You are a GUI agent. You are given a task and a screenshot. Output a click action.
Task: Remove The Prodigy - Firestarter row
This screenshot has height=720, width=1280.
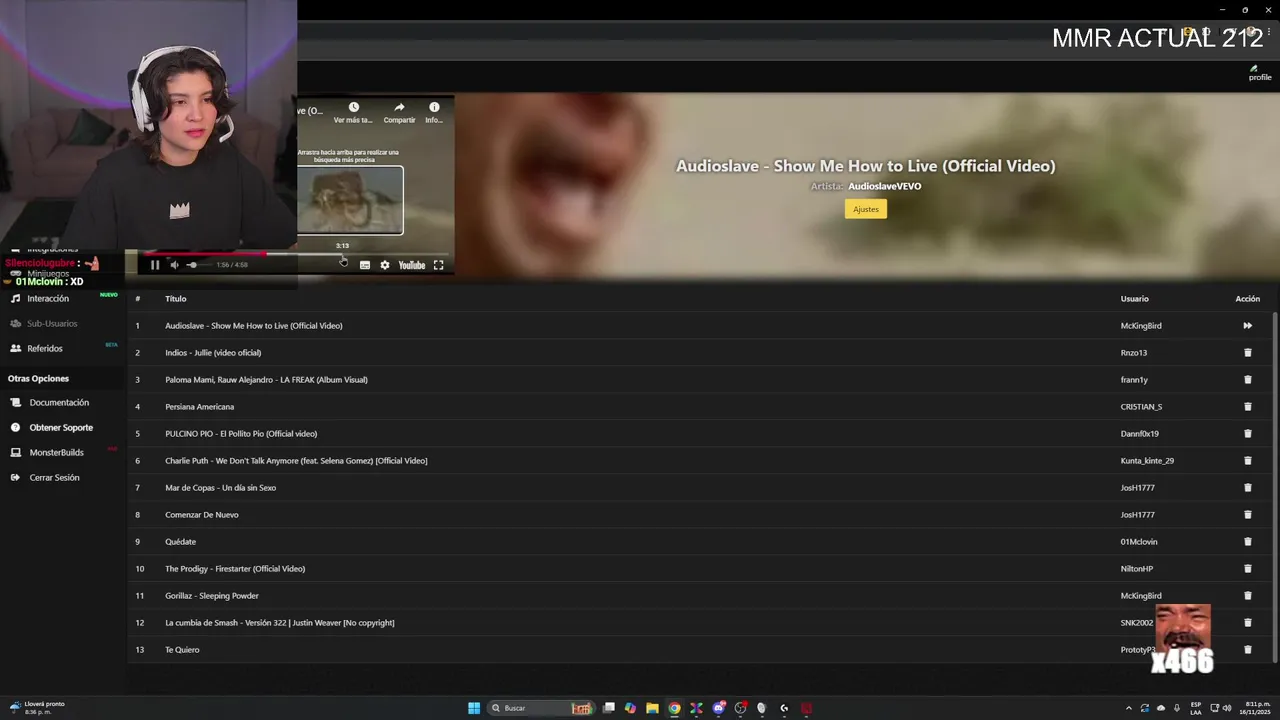tap(1247, 568)
